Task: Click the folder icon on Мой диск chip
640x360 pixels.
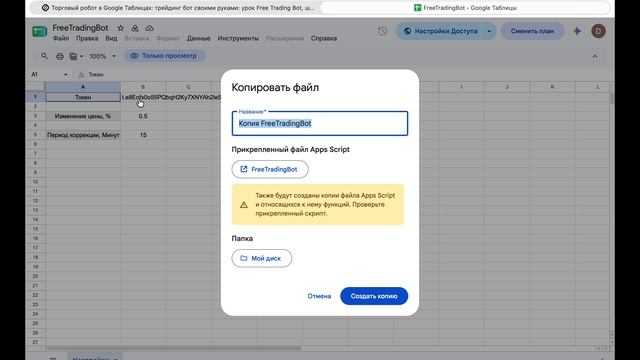Action: pyautogui.click(x=244, y=258)
